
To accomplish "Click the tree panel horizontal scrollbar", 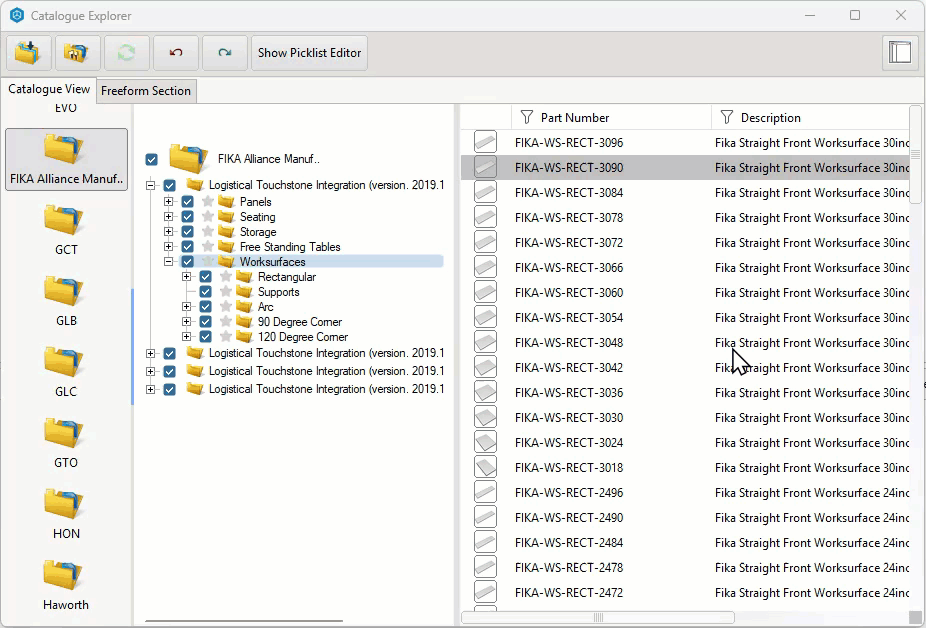I will coord(244,621).
